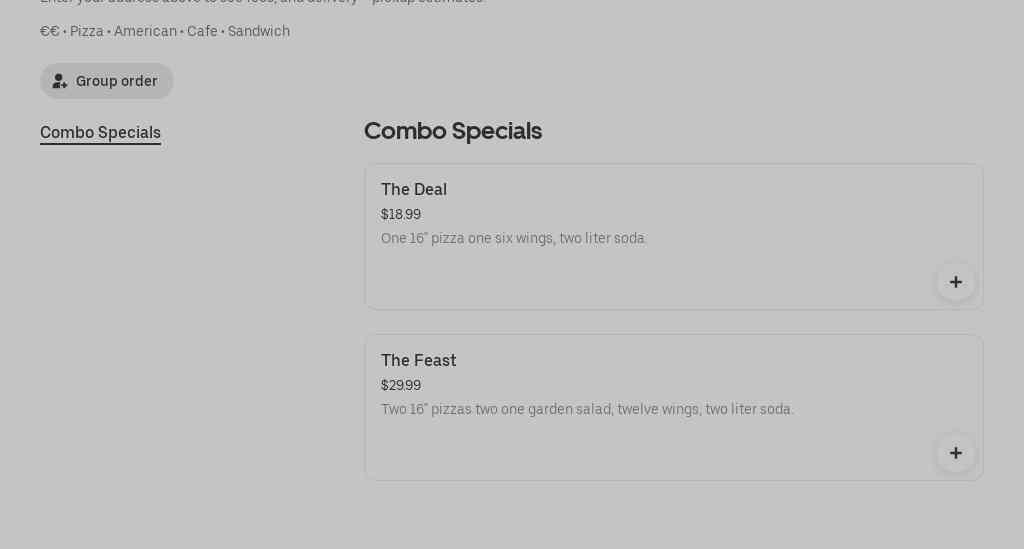Click the American cuisine tag
This screenshot has height=549, width=1024.
pos(145,31)
